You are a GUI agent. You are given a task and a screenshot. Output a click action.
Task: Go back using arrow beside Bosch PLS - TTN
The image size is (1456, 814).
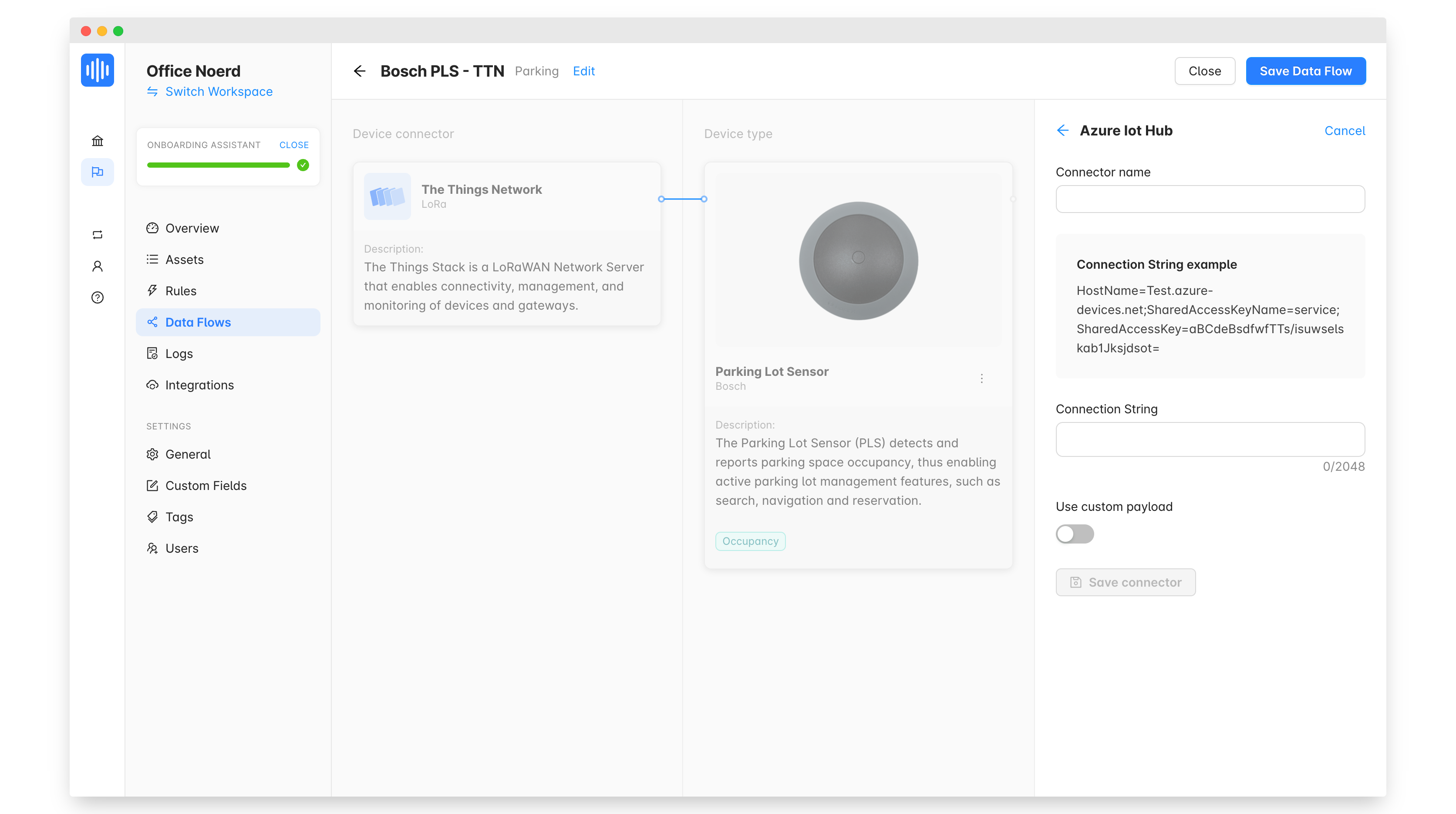360,71
